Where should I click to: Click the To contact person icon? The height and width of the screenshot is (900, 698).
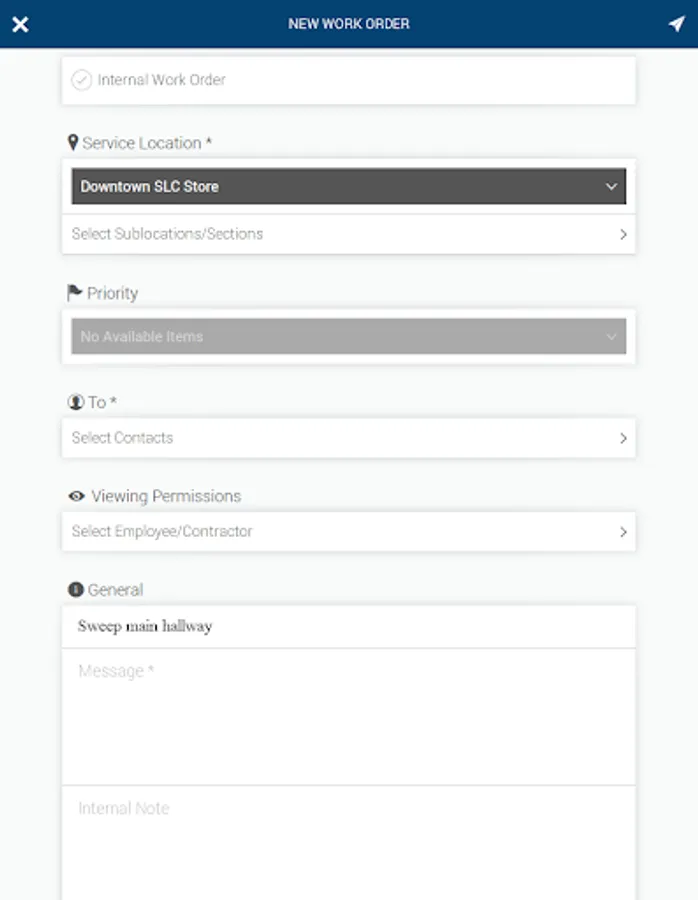click(x=75, y=402)
